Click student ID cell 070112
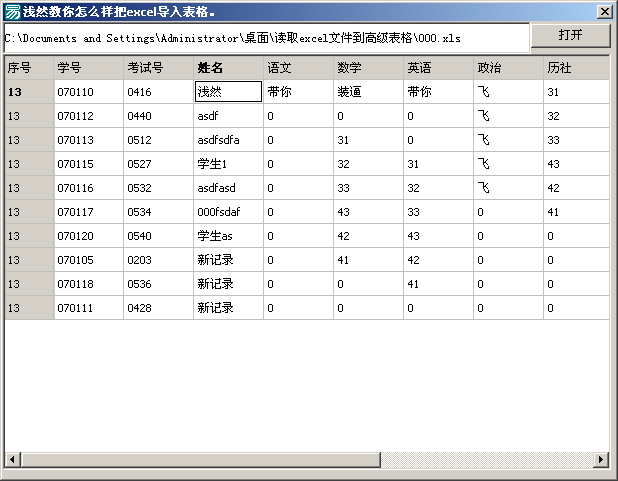The image size is (618, 481). point(89,116)
